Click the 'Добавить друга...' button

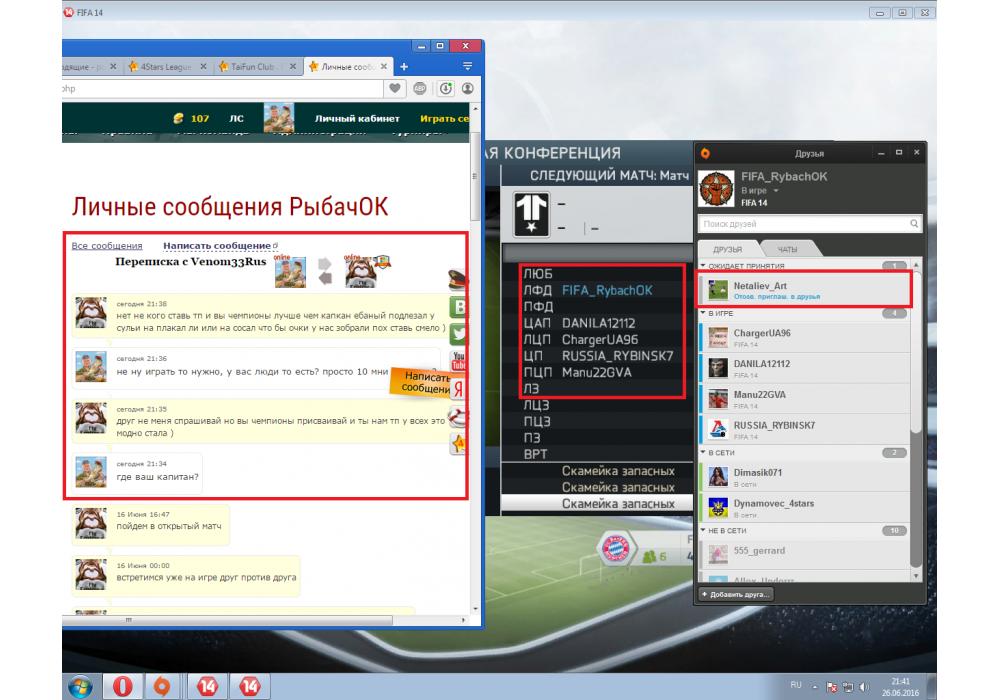coord(736,594)
